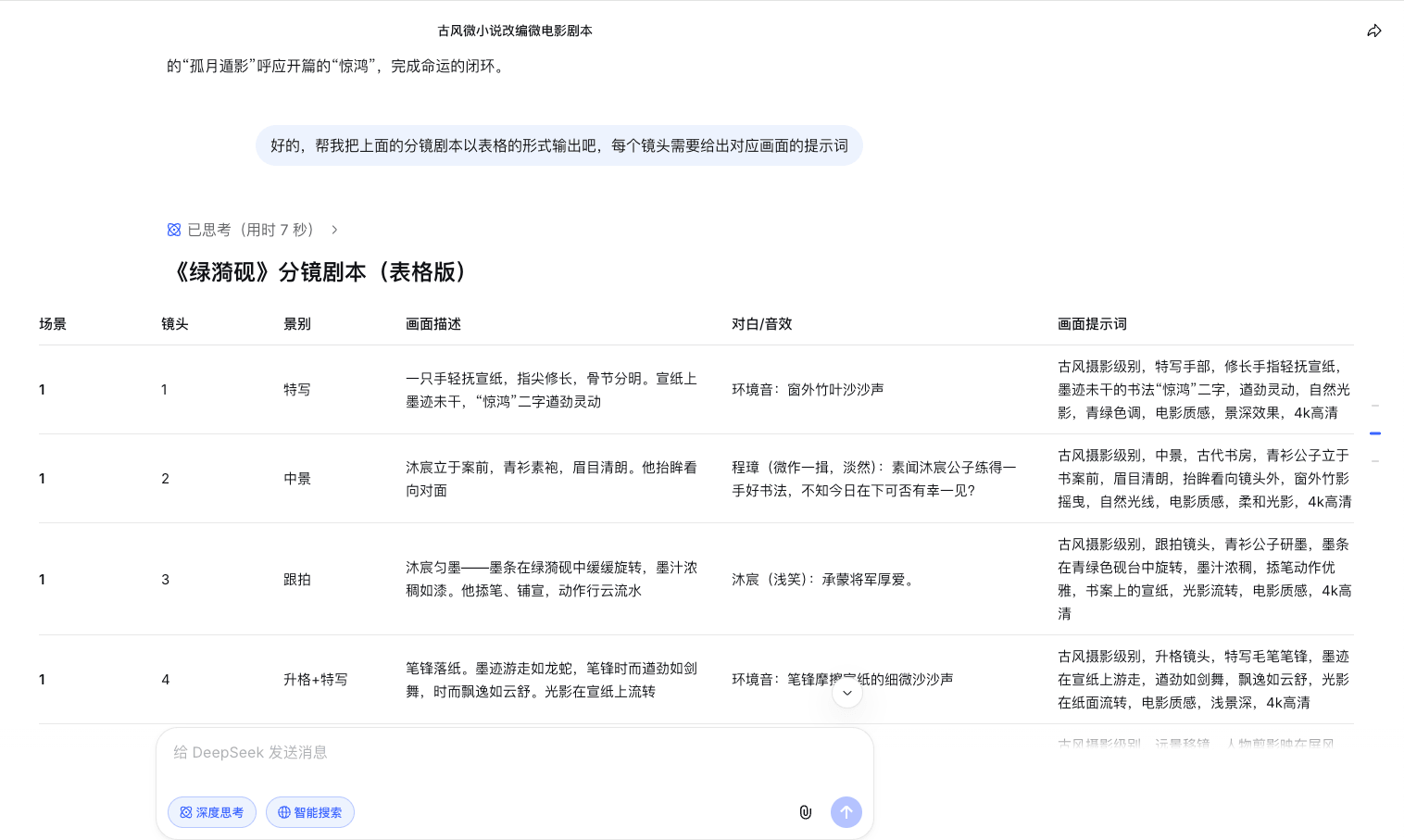Viewport: 1404px width, 840px height.
Task: Click the conversation title 古风微小说改编微电影剧本
Action: 515,31
